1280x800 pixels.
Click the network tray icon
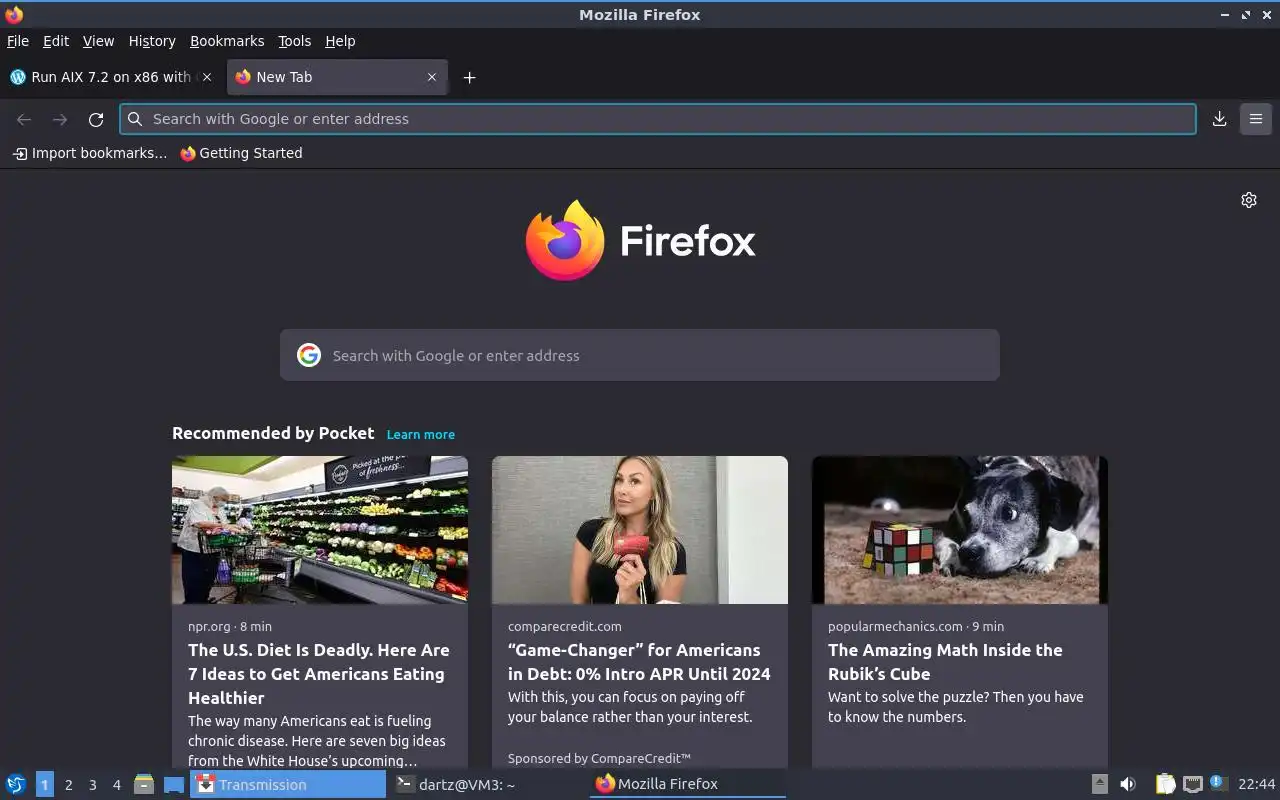tap(1192, 785)
